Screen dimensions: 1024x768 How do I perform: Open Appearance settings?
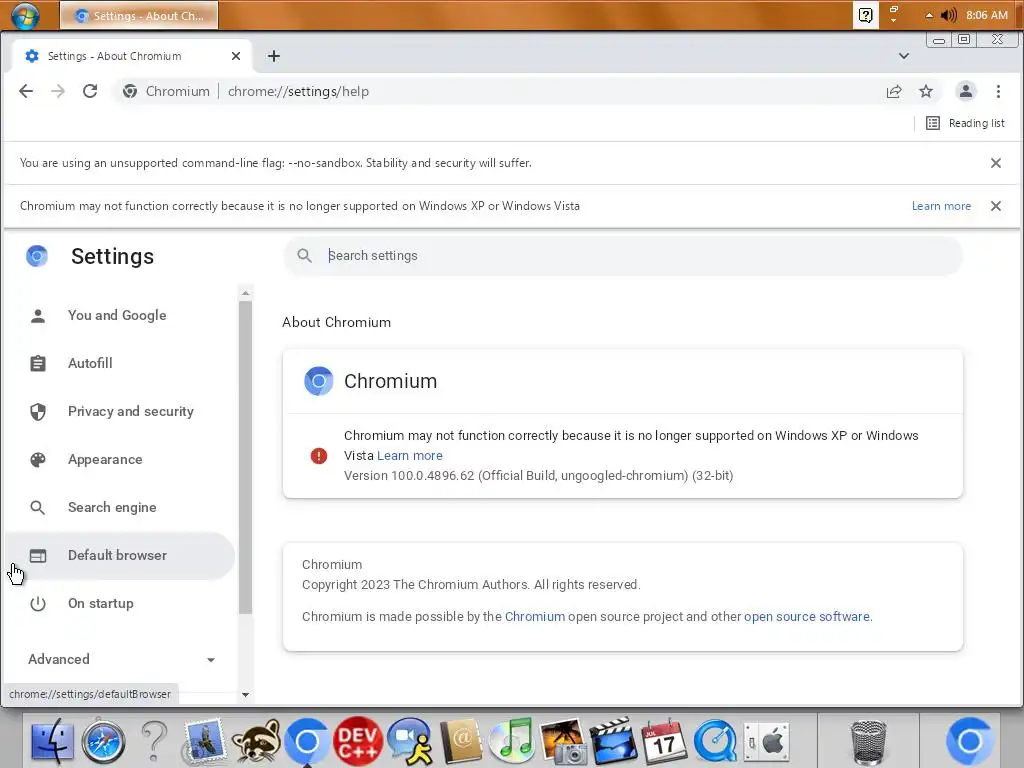coord(120,460)
